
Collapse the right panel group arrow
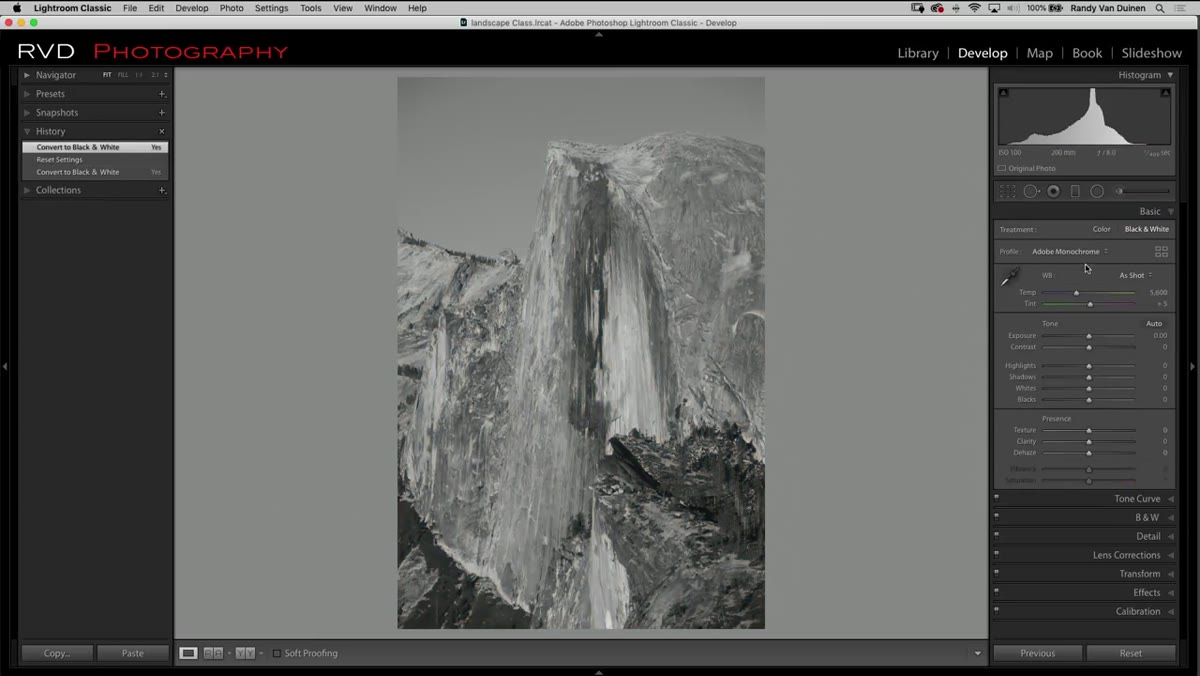[1194, 367]
